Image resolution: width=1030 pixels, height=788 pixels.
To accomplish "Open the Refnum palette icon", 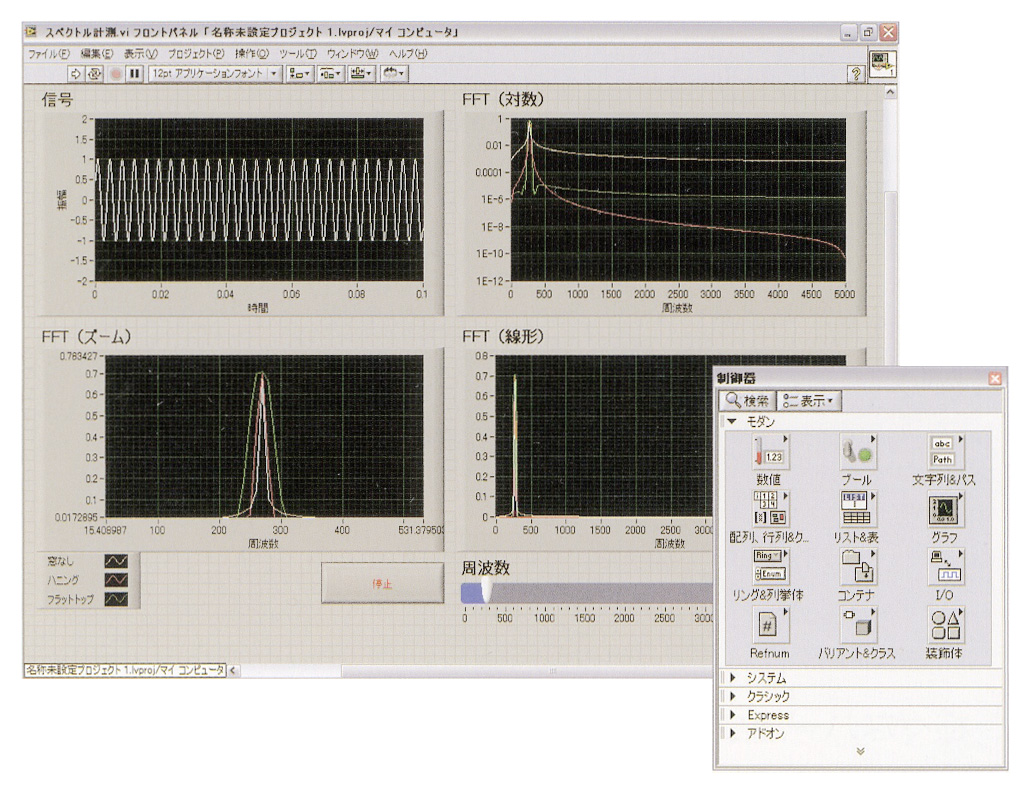I will [769, 625].
